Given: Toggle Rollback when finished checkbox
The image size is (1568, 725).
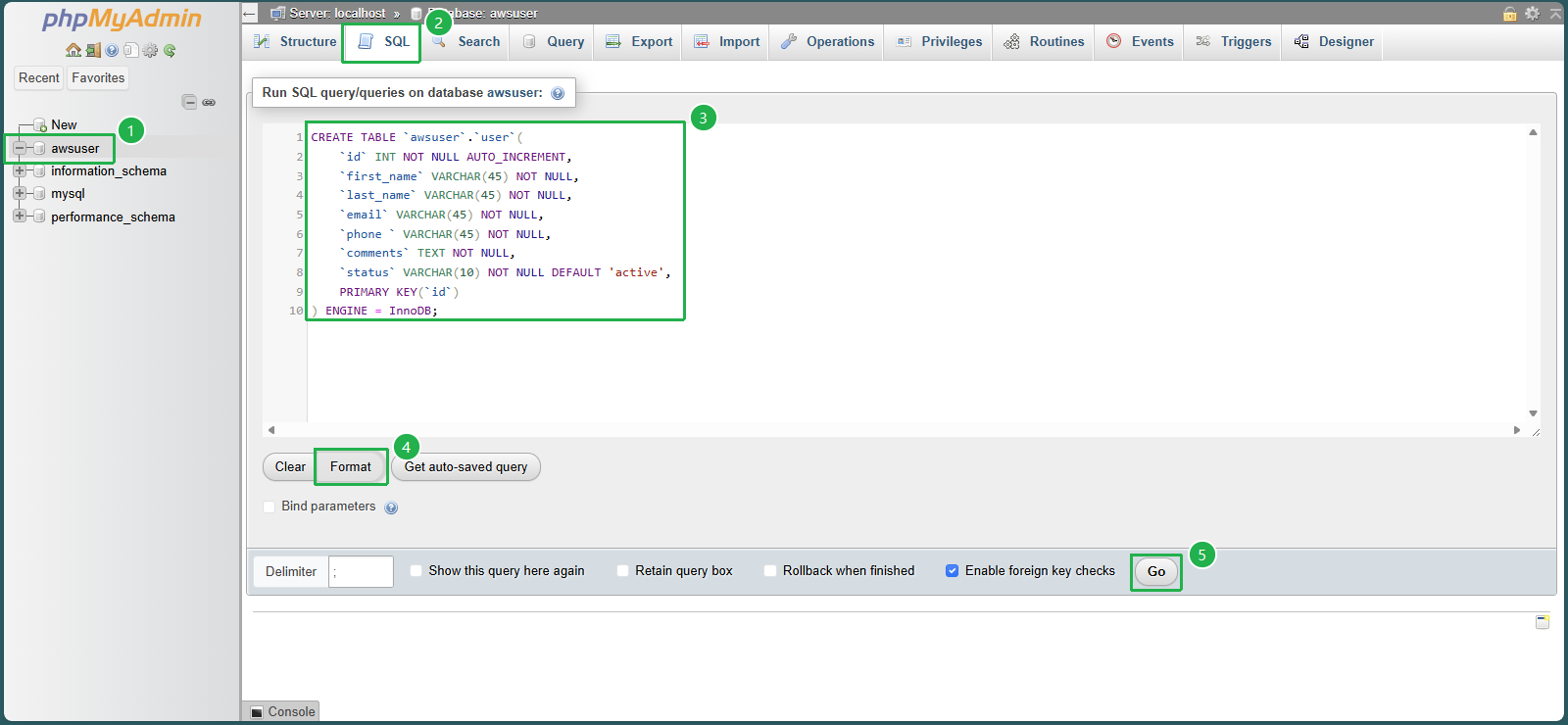Looking at the screenshot, I should coord(770,571).
